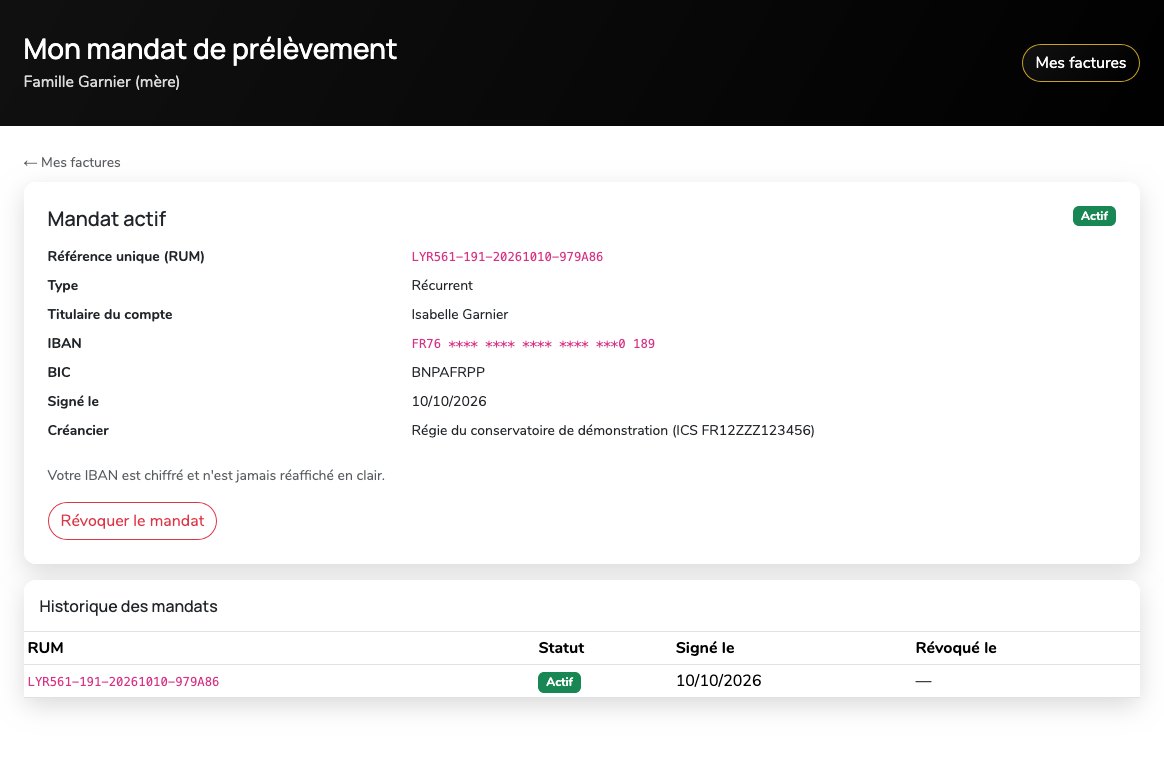Click the Actif badge in the Mandat actif card
1164x770 pixels.
tap(1093, 216)
